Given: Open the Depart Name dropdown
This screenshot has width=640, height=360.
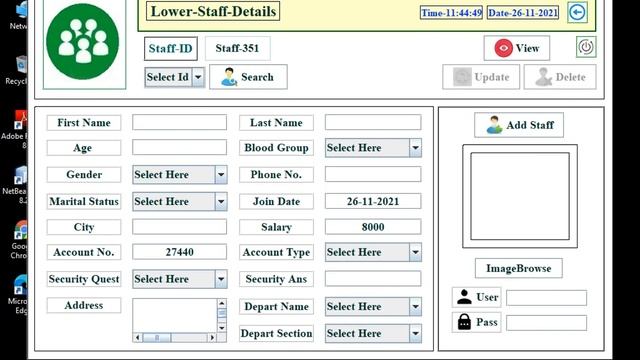Looking at the screenshot, I should coord(373,307).
